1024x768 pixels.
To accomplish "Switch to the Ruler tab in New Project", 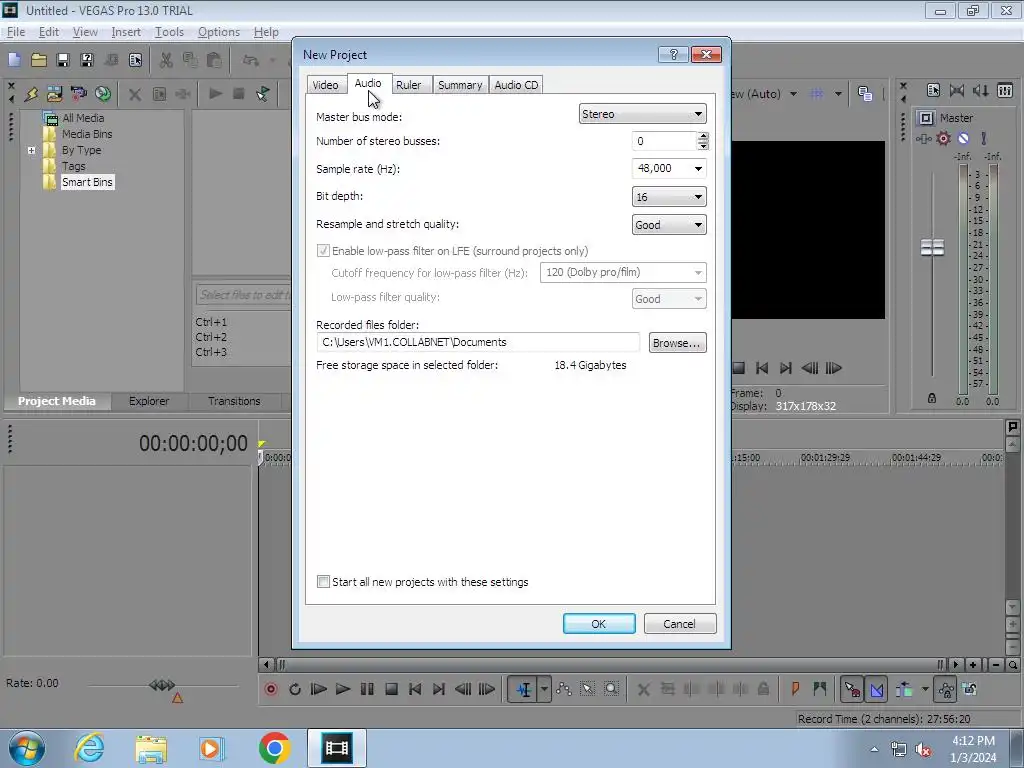I will click(x=409, y=85).
